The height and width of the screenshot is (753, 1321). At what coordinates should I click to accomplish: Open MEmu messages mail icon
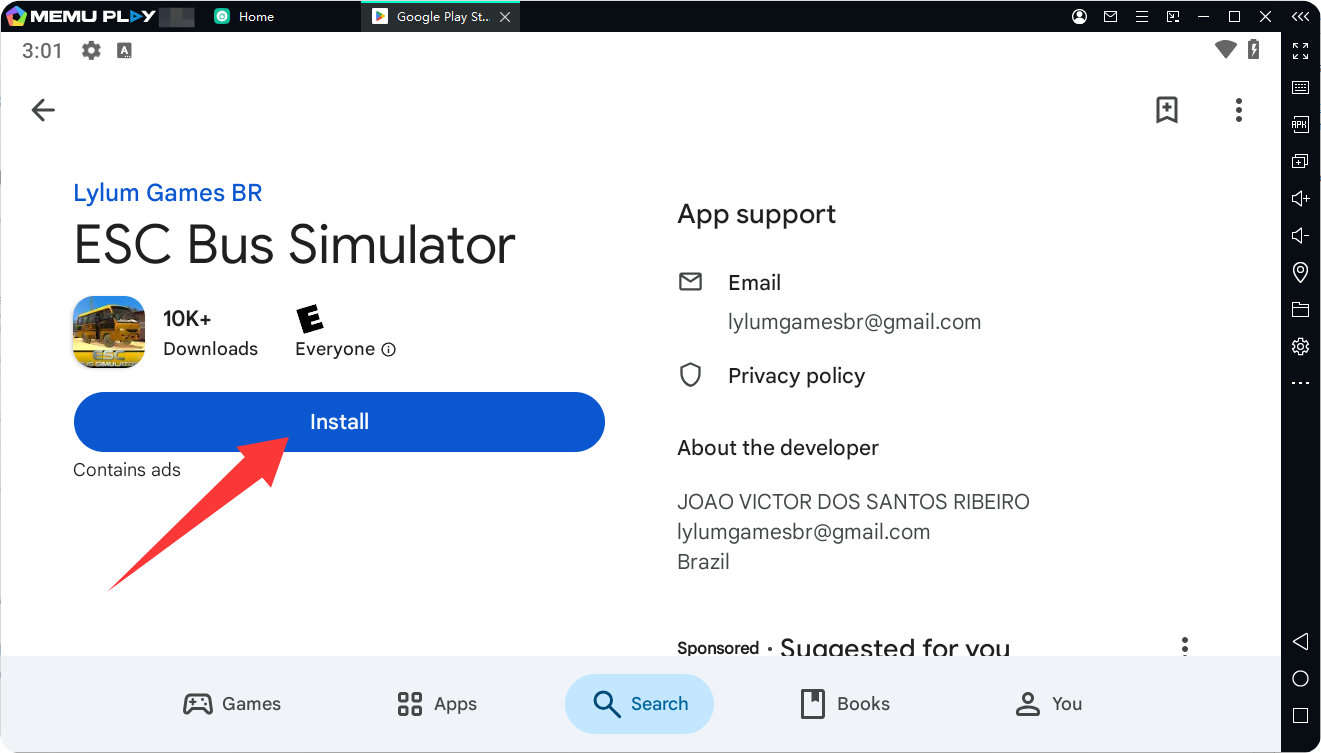pos(1110,17)
